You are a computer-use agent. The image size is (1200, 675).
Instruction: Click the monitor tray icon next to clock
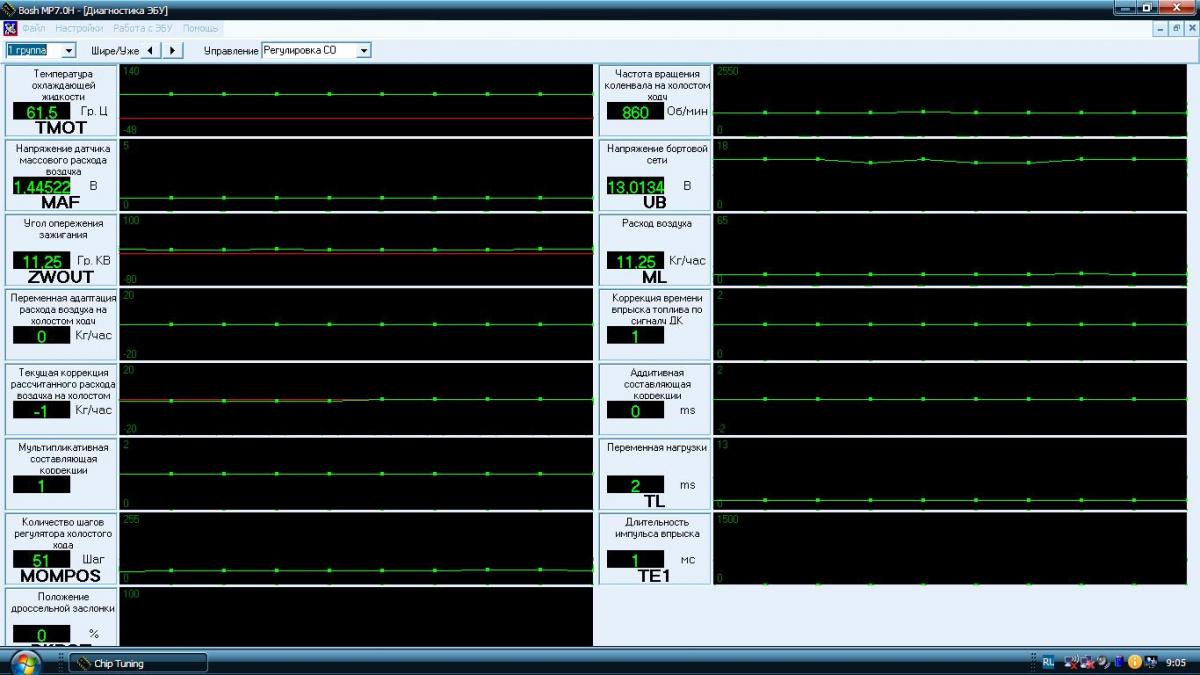1151,662
